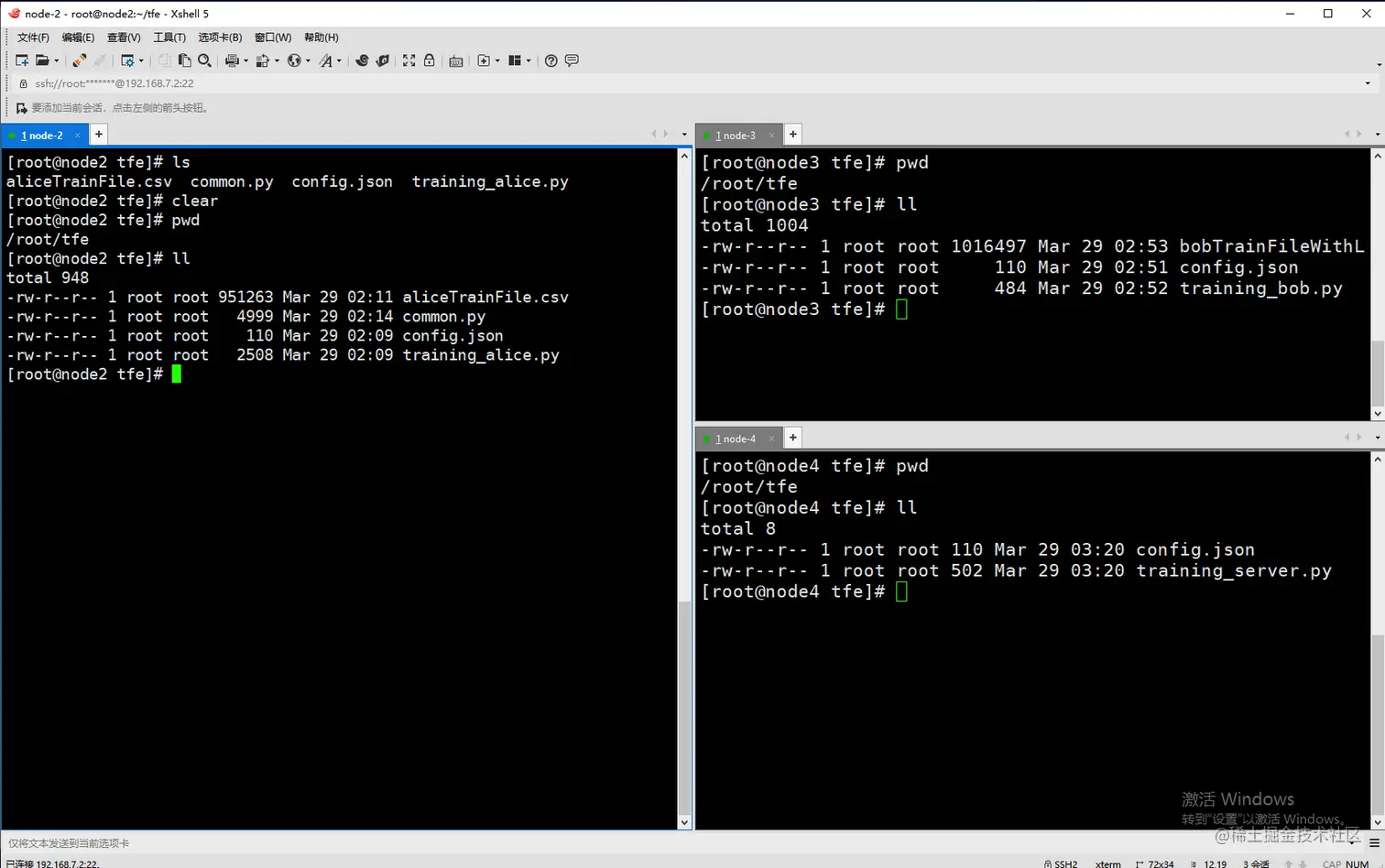Image resolution: width=1385 pixels, height=868 pixels.
Task: Add new tab beside node-4
Action: coord(793,438)
